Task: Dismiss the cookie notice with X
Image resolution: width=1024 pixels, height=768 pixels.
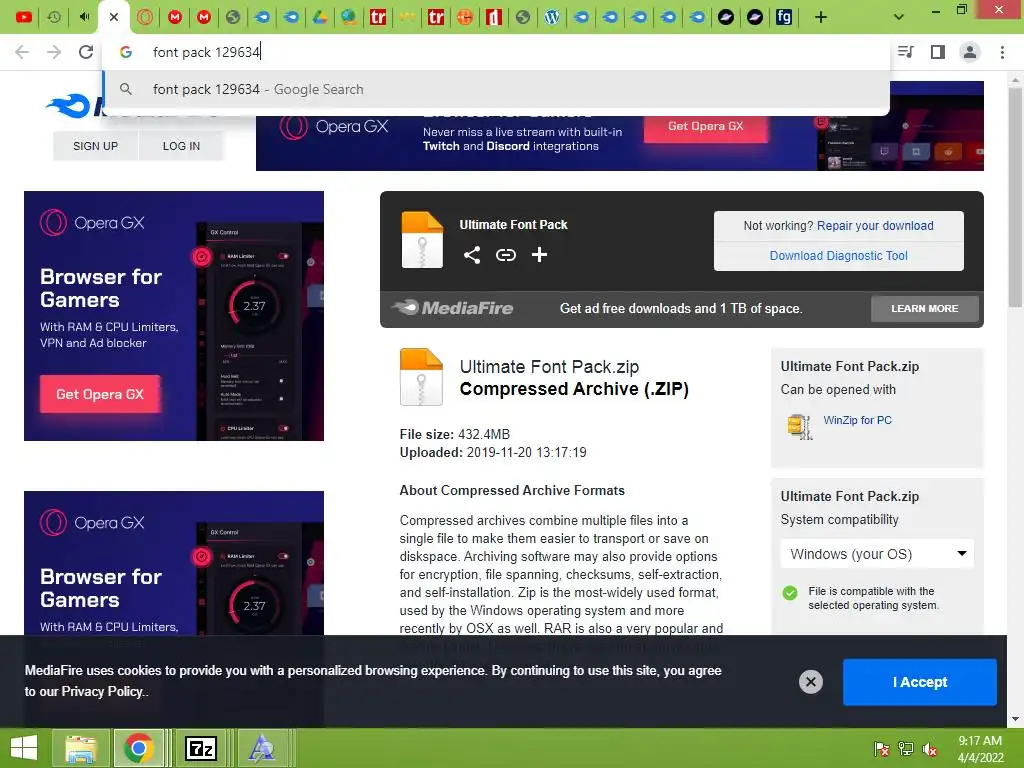Action: point(810,682)
